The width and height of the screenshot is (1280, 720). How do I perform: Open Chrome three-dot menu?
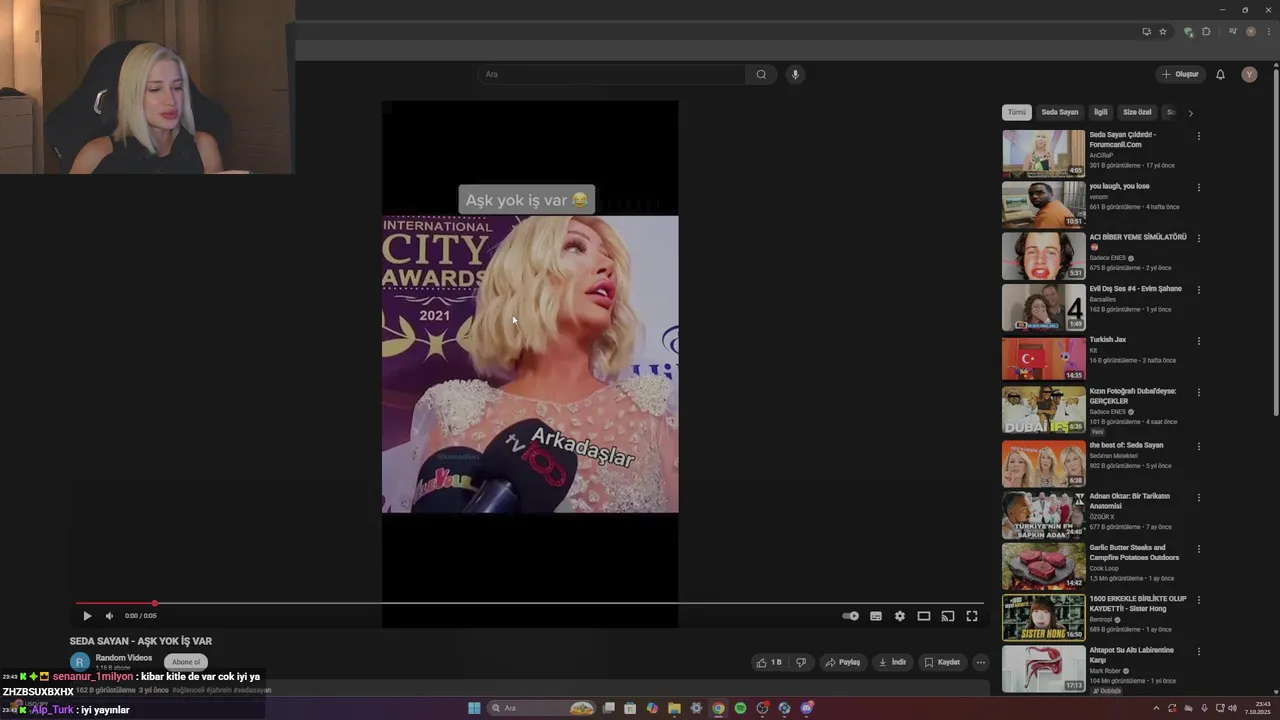click(x=1269, y=31)
